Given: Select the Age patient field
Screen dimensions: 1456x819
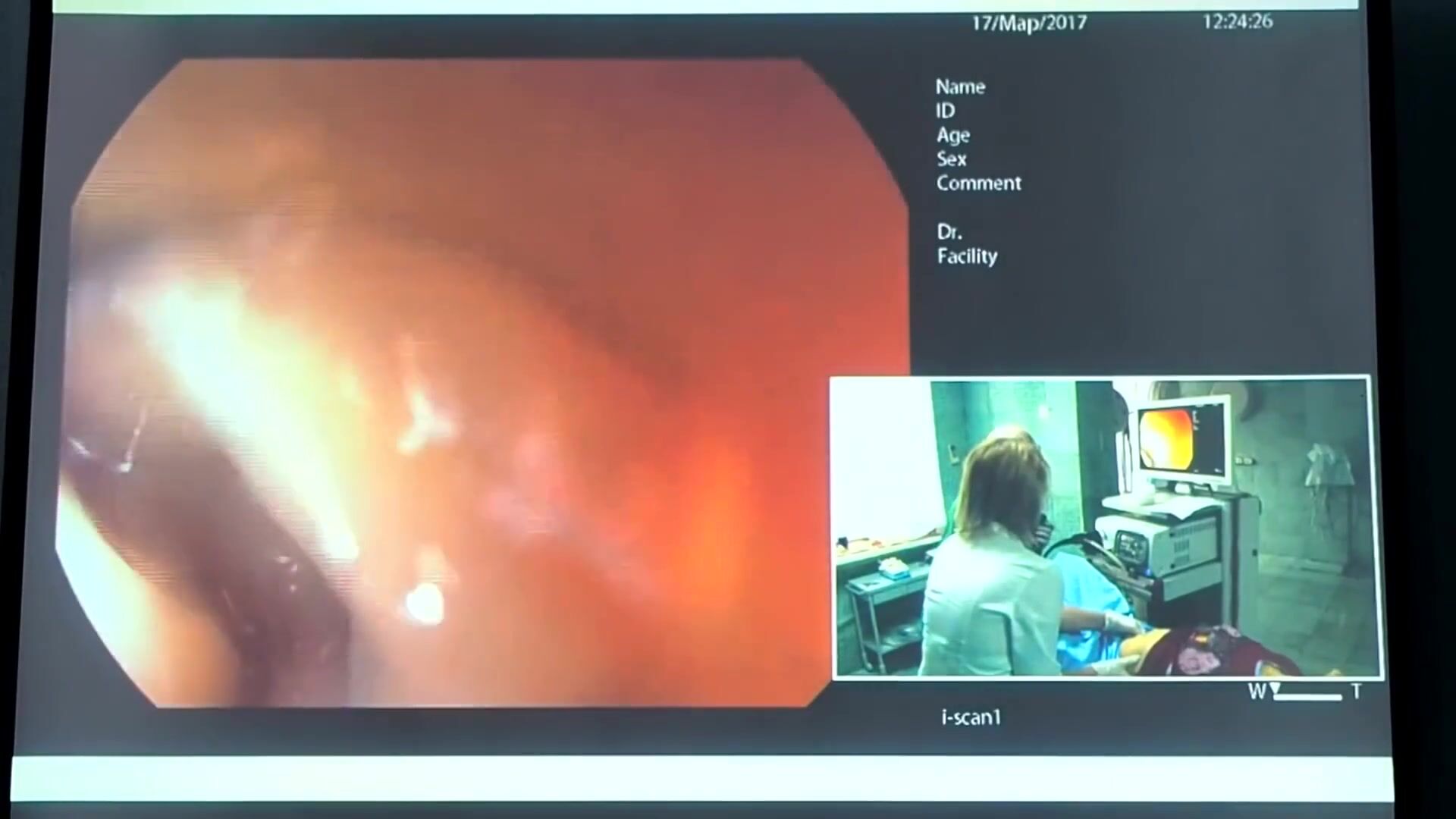Looking at the screenshot, I should (952, 135).
